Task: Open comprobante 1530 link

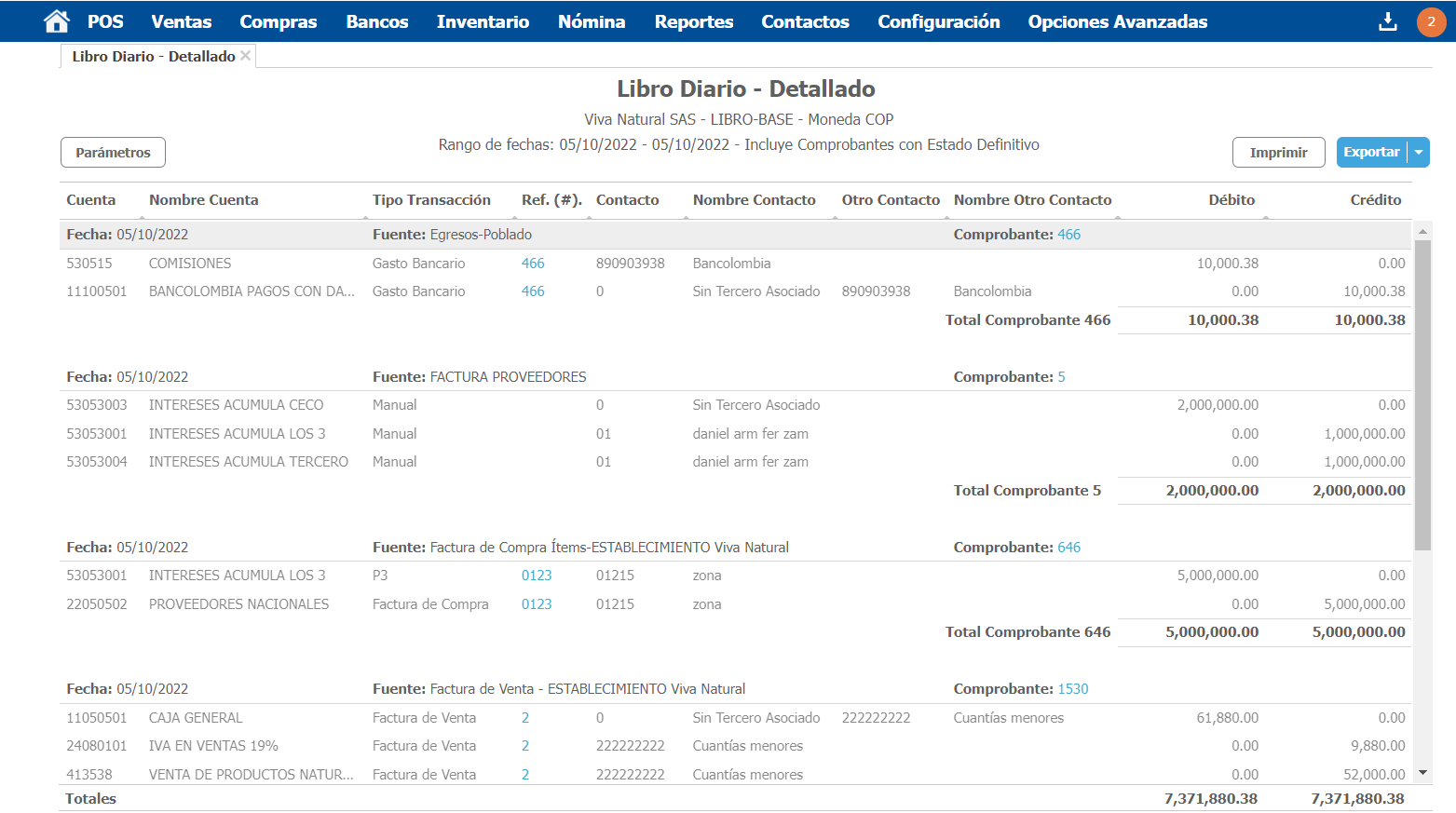Action: point(1072,689)
